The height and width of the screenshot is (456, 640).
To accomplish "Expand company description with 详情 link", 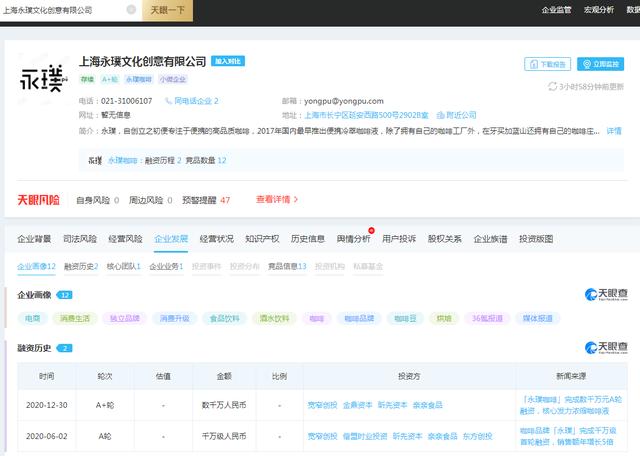I will [x=613, y=131].
